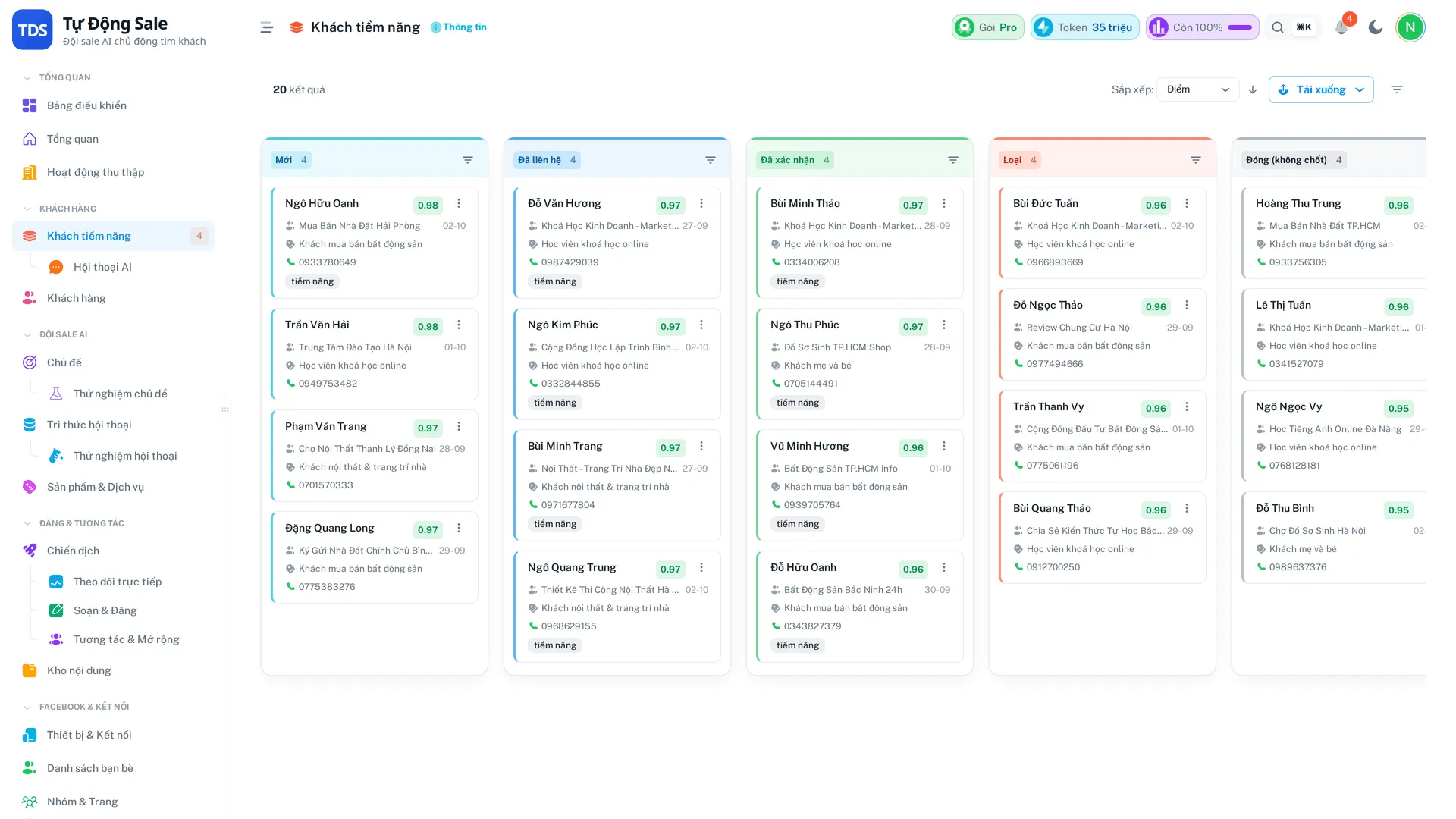Toggle sort direction arrow
The image size is (1456, 819).
(1253, 89)
